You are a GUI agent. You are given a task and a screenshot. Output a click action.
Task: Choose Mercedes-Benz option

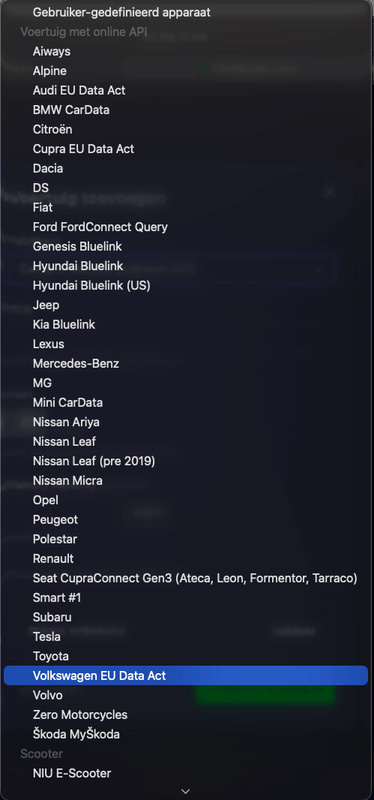(186, 363)
